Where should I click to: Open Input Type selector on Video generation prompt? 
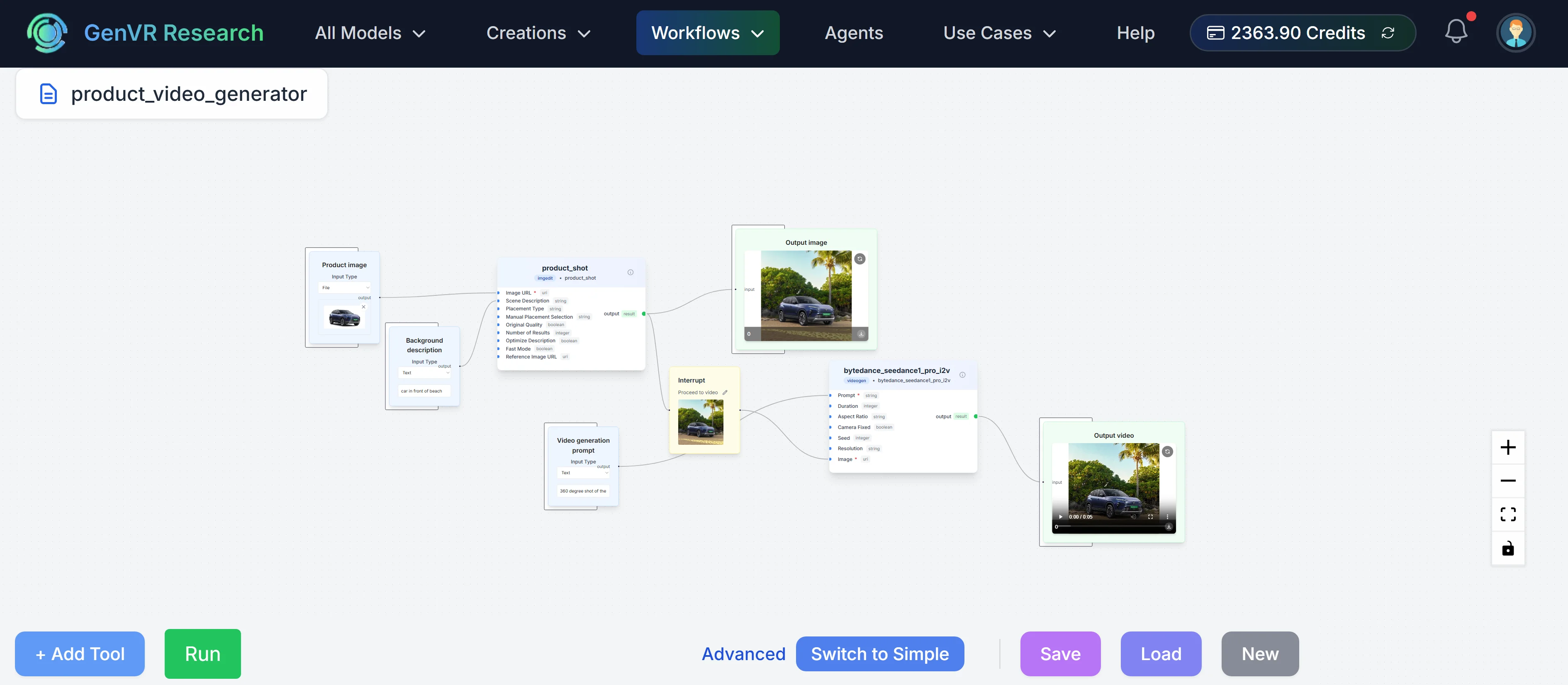(x=583, y=473)
